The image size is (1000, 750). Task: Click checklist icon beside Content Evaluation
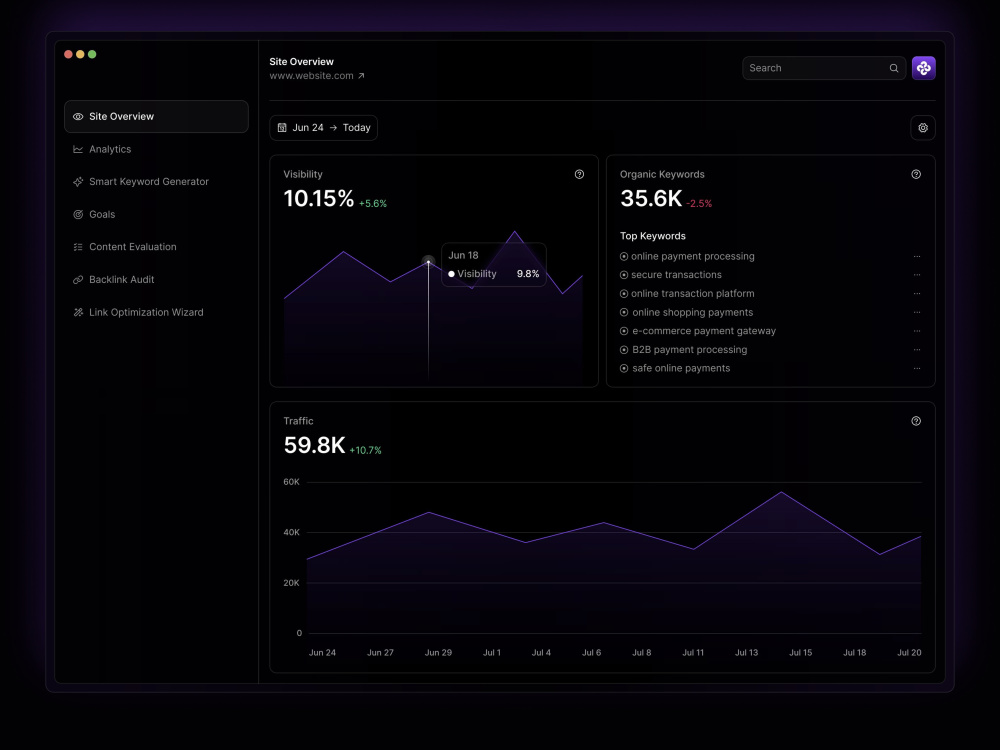pos(78,247)
